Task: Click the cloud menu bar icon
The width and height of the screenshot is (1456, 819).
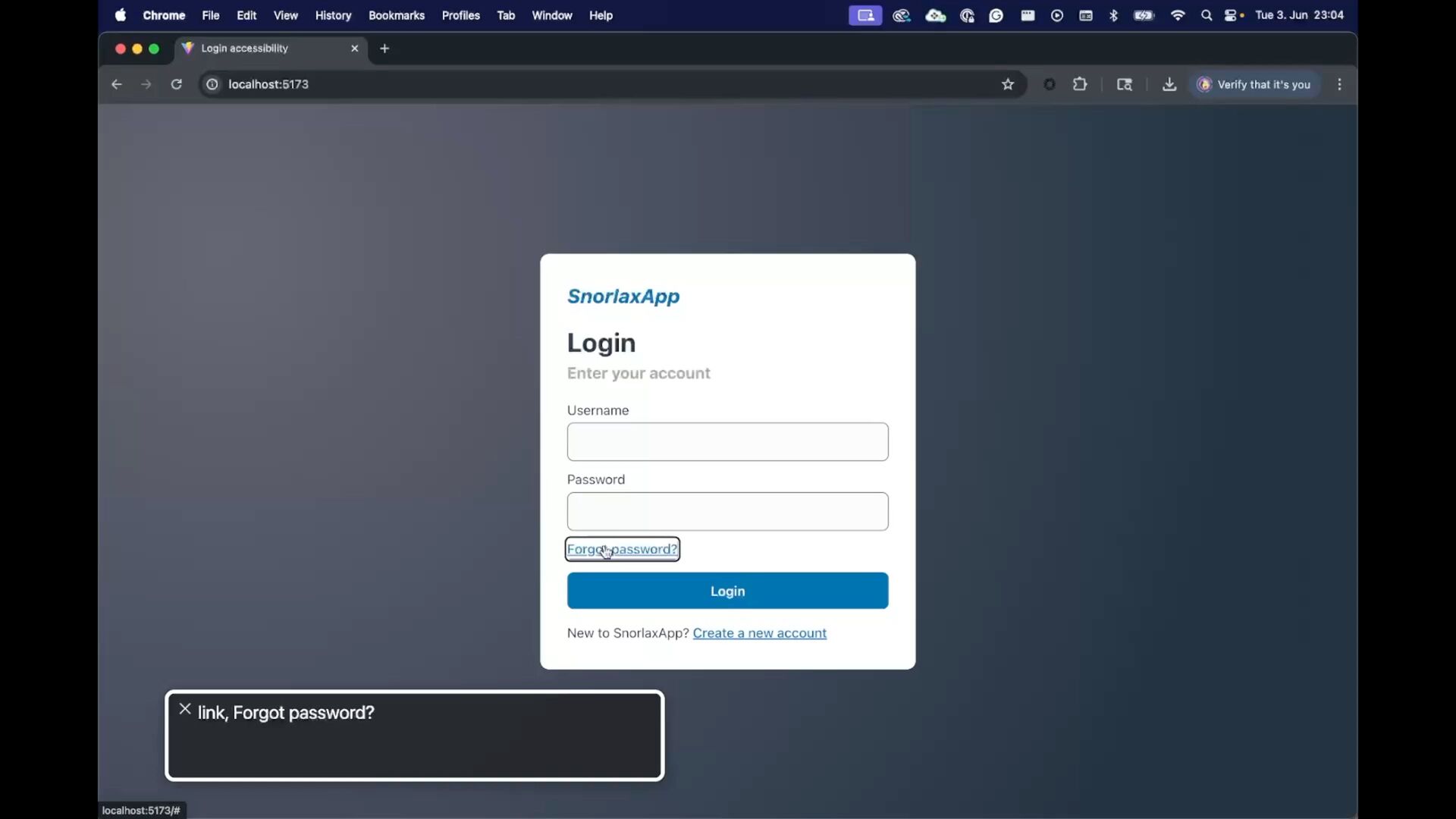Action: point(936,15)
